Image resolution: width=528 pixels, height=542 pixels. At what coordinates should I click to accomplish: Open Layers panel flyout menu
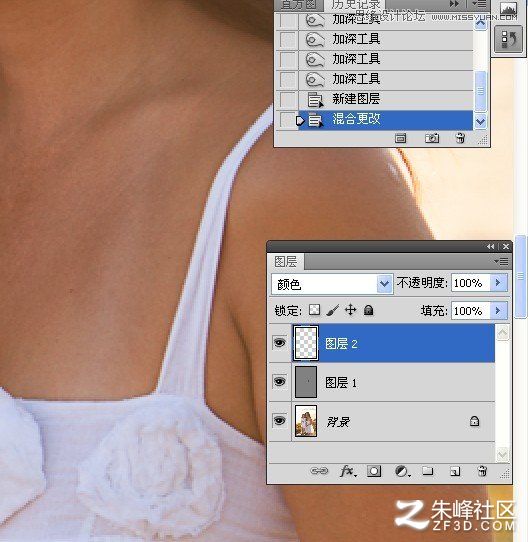coord(501,261)
